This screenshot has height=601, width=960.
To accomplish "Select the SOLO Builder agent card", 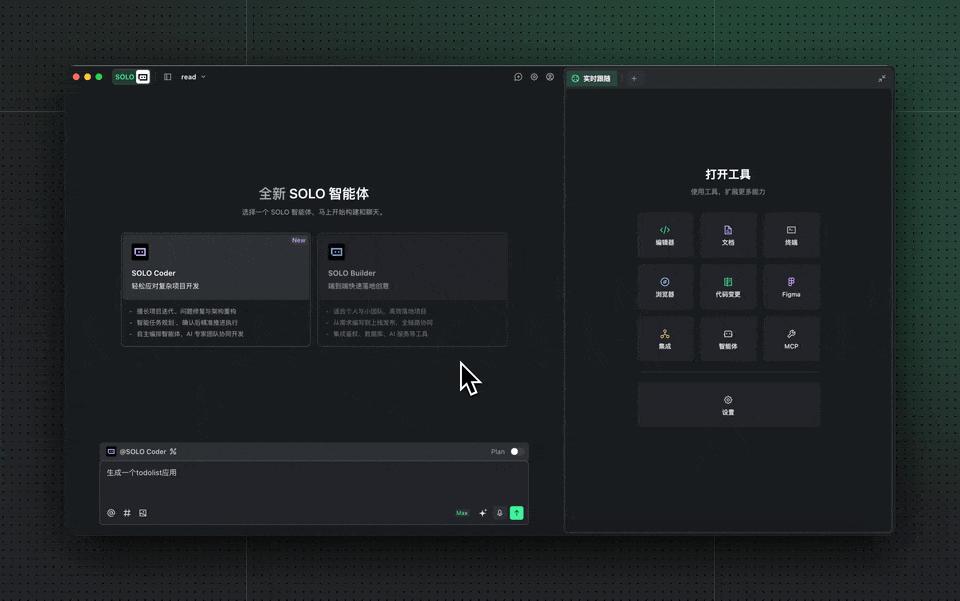I will point(412,289).
